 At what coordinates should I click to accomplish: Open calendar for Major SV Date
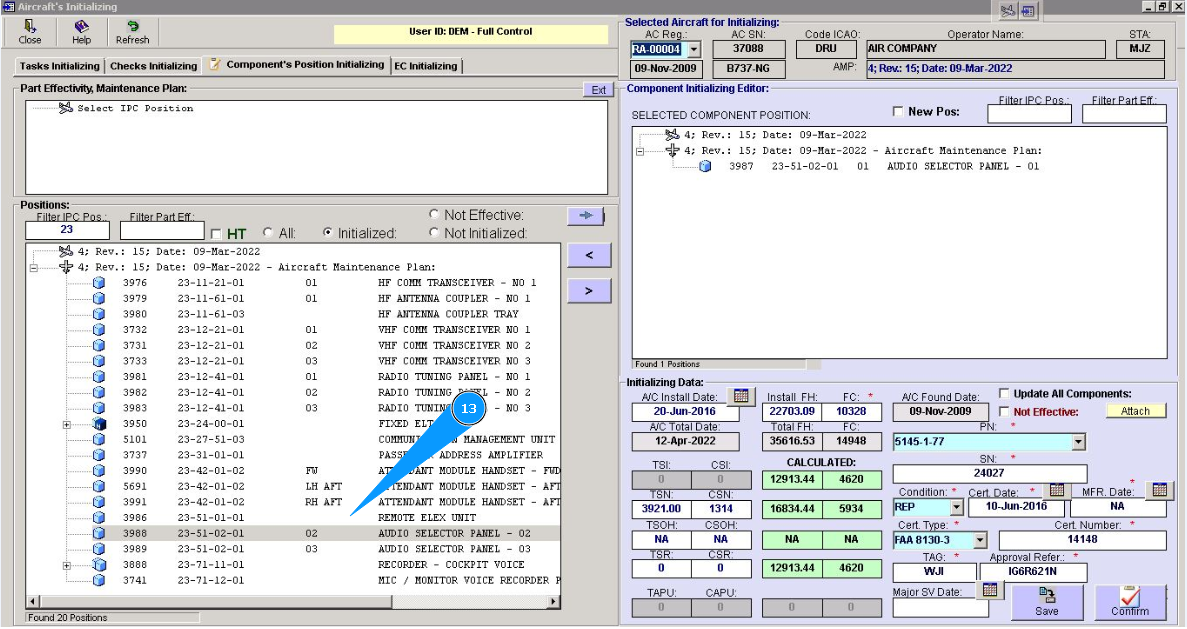[989, 590]
